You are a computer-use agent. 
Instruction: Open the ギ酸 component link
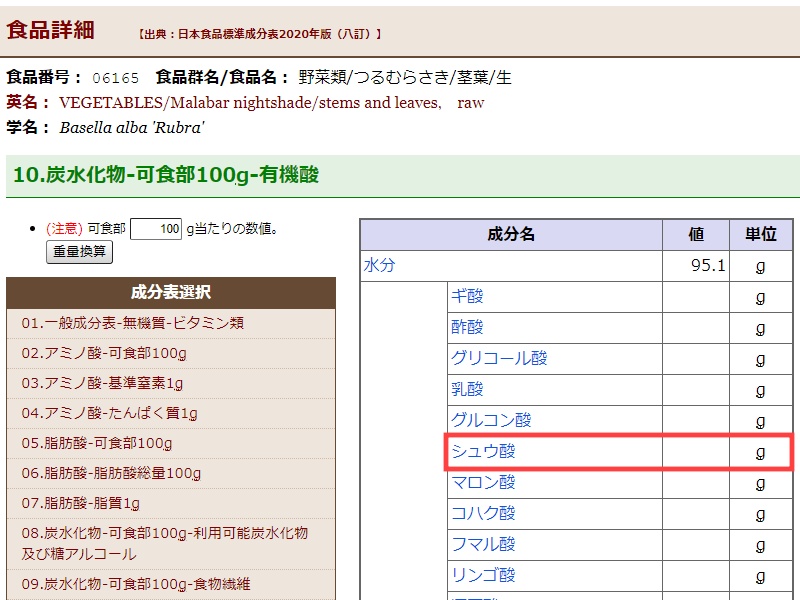pos(467,297)
